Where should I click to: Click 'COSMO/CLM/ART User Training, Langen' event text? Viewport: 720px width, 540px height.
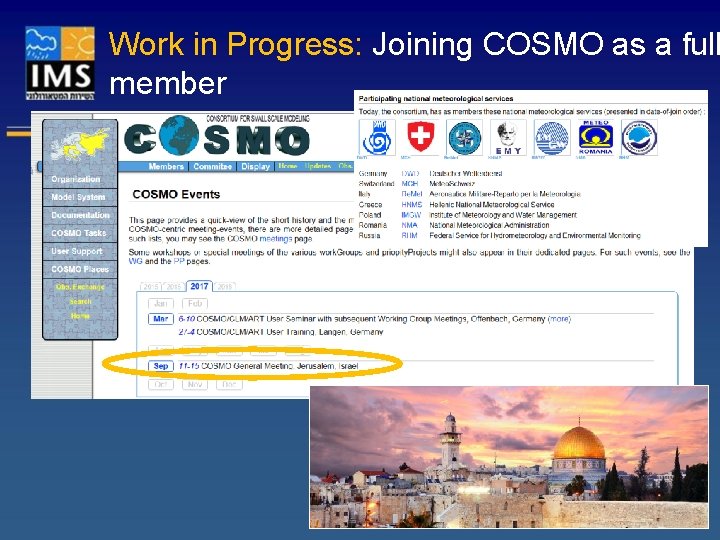tap(290, 332)
